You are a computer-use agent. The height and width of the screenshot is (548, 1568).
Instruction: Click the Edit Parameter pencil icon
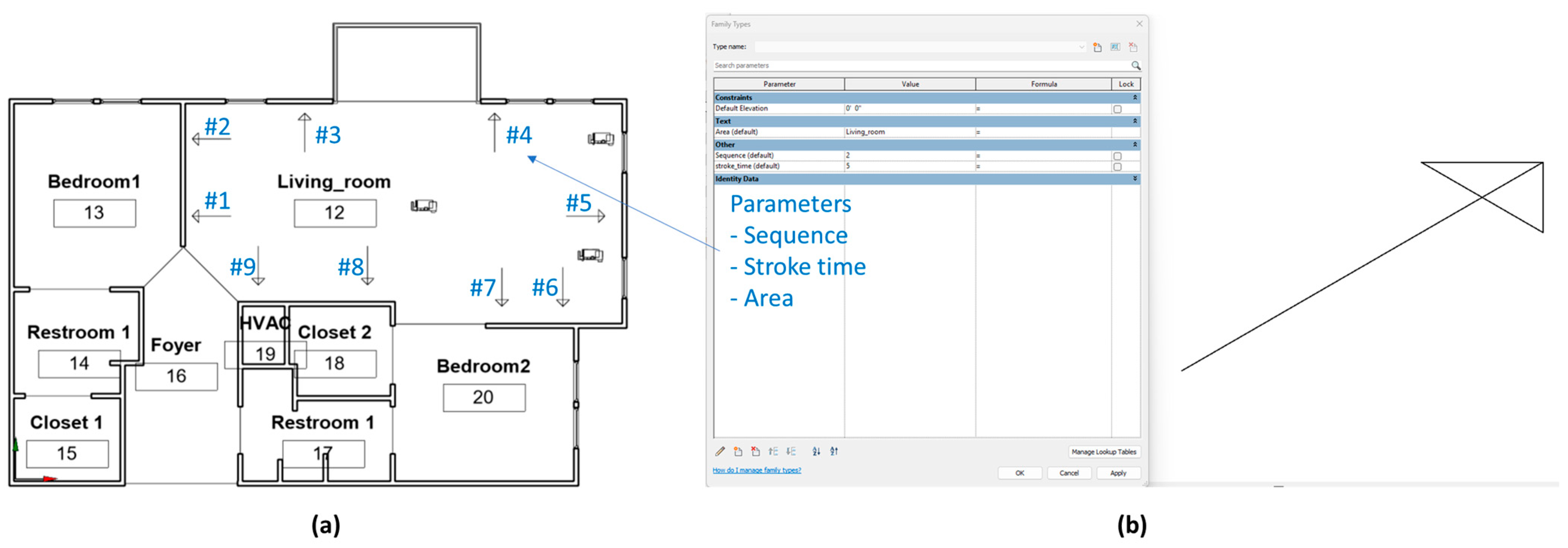[720, 451]
